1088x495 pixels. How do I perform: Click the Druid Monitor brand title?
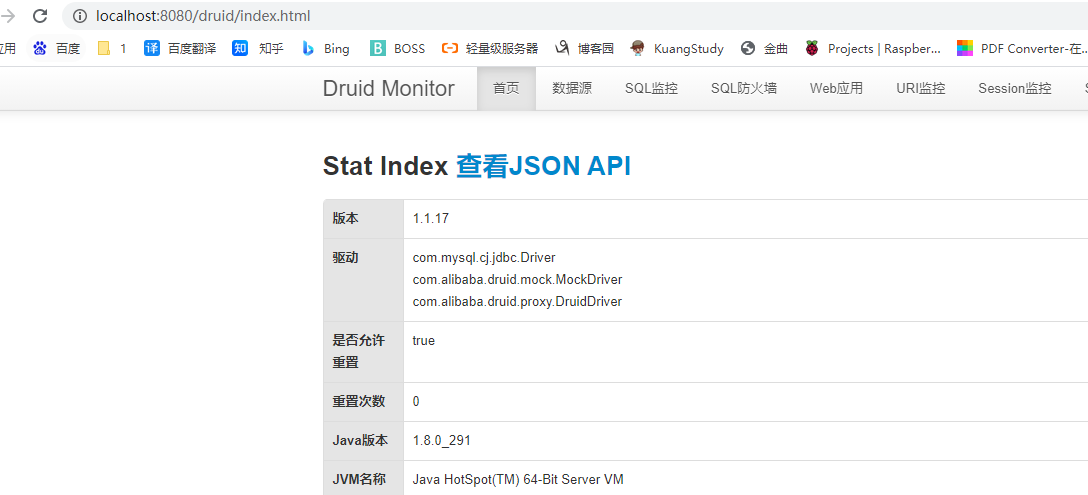pos(389,89)
